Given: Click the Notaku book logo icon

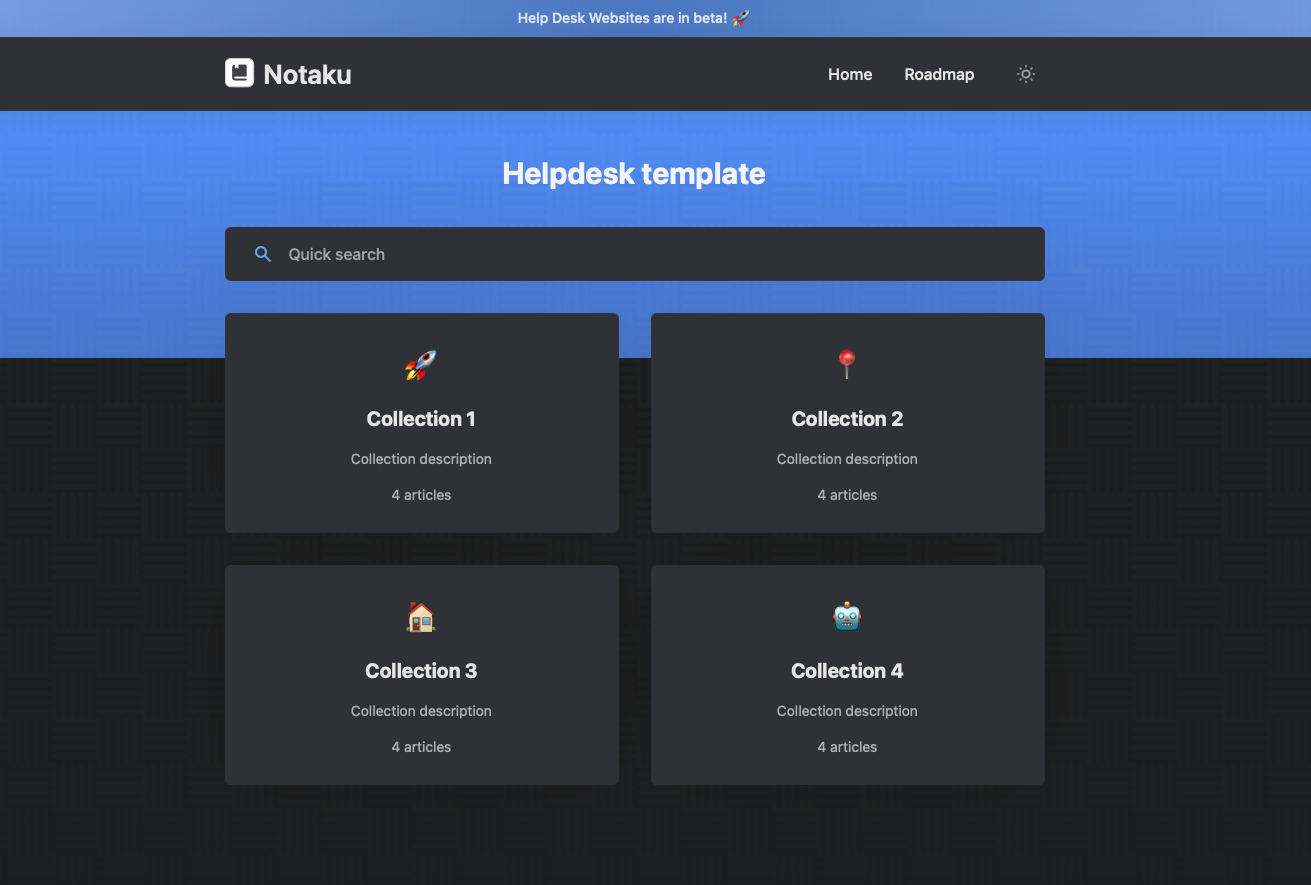Looking at the screenshot, I should click(239, 72).
